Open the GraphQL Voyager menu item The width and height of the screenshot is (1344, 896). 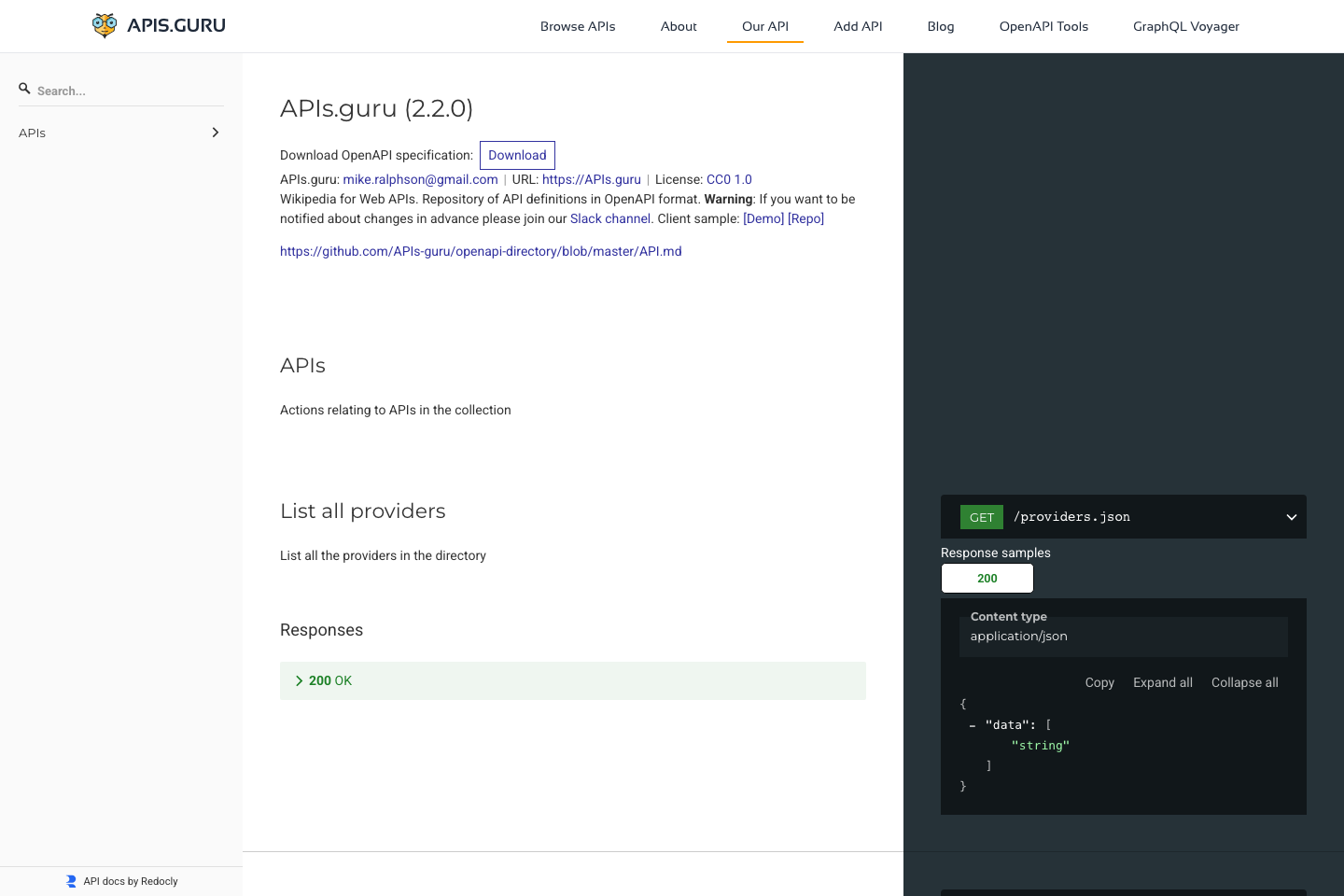1185,26
